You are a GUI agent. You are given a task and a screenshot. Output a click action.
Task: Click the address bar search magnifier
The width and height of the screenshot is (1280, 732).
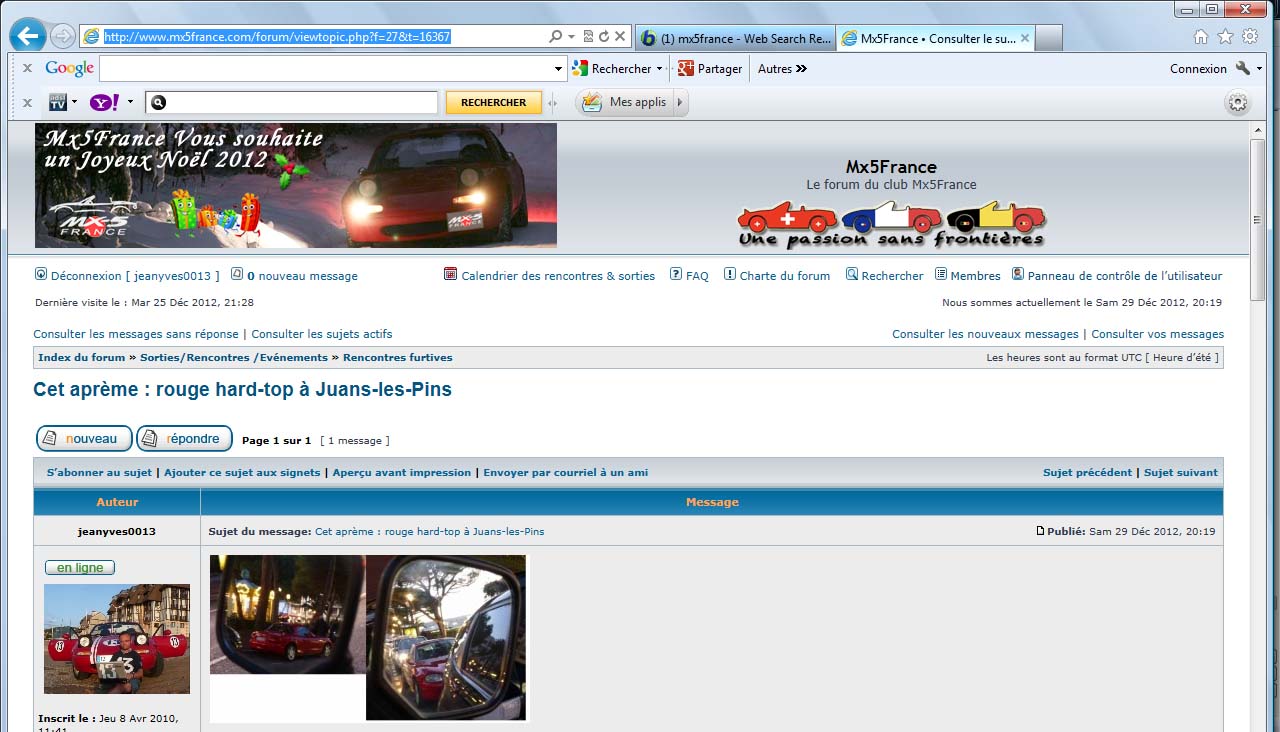coord(556,36)
